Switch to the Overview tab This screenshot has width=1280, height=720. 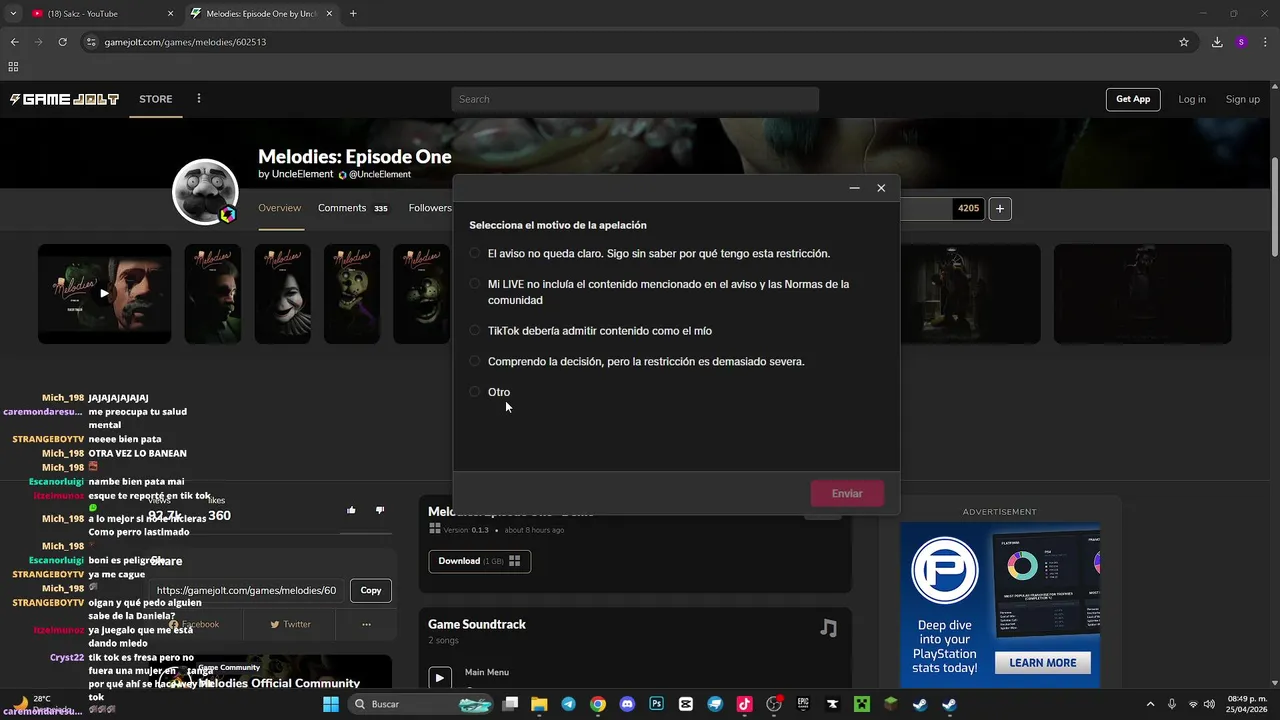tap(280, 208)
